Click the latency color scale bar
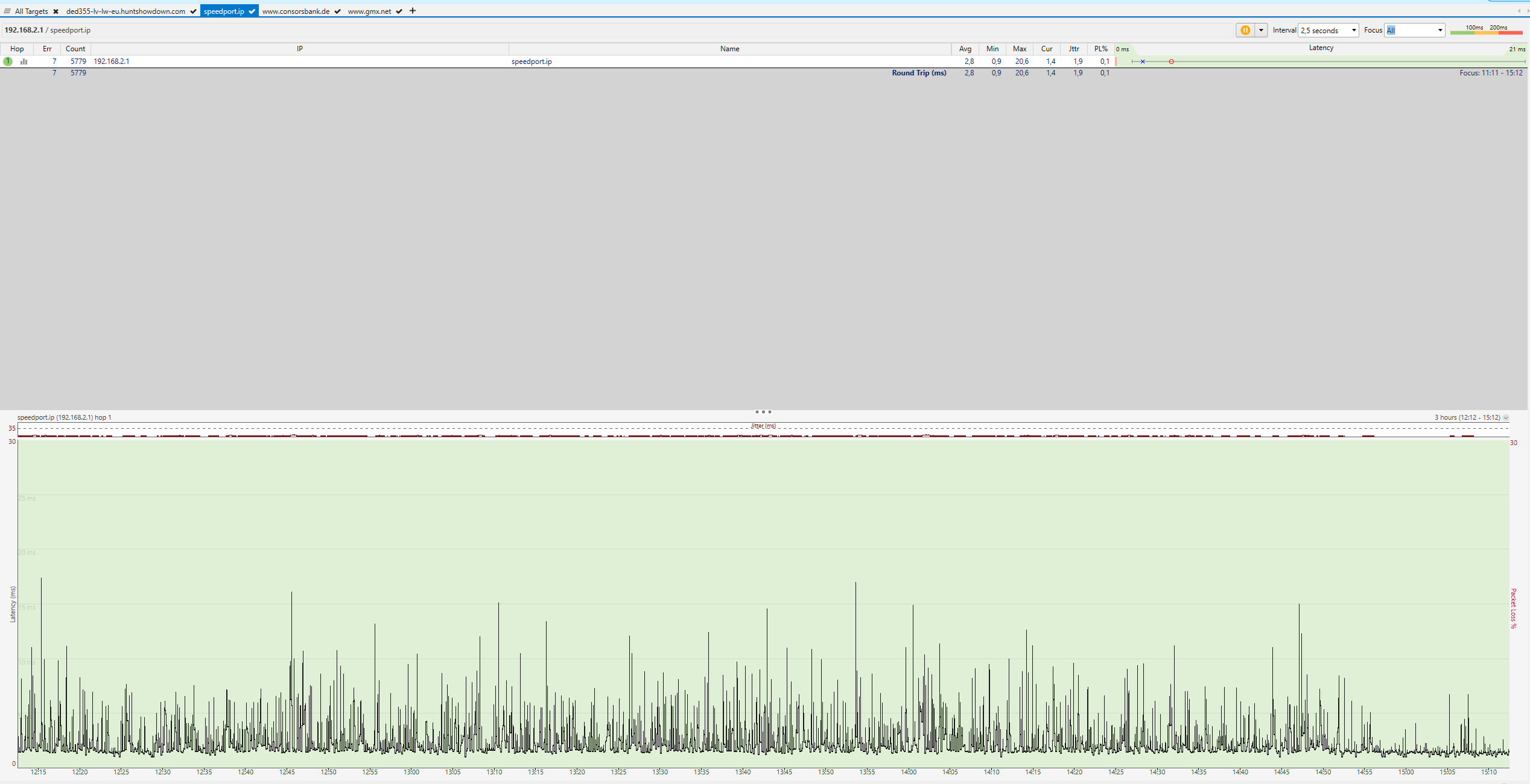Screen dimensions: 1530x784 point(1486,33)
